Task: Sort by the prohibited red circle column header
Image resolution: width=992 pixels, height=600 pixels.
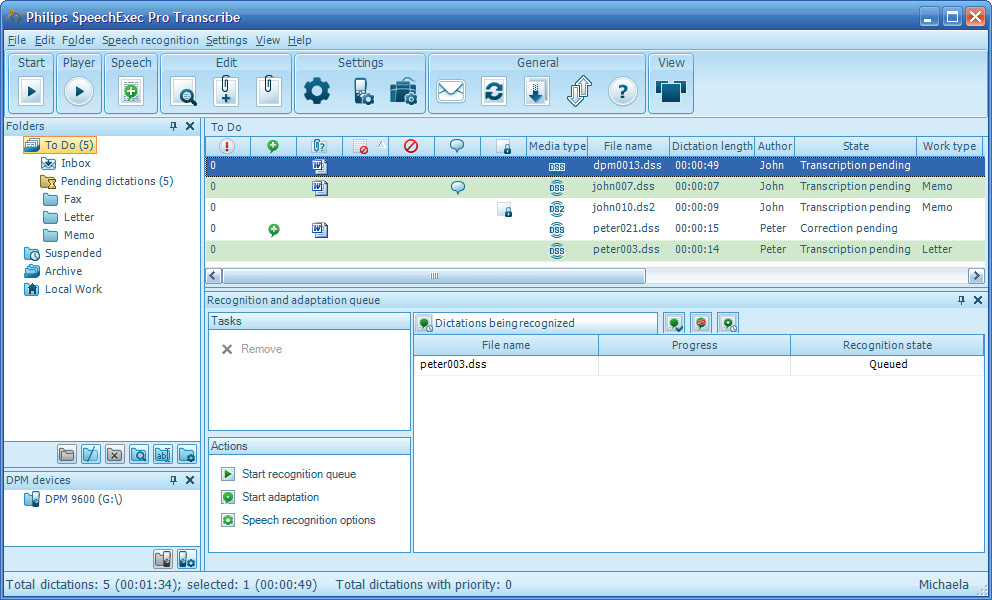Action: tap(411, 146)
